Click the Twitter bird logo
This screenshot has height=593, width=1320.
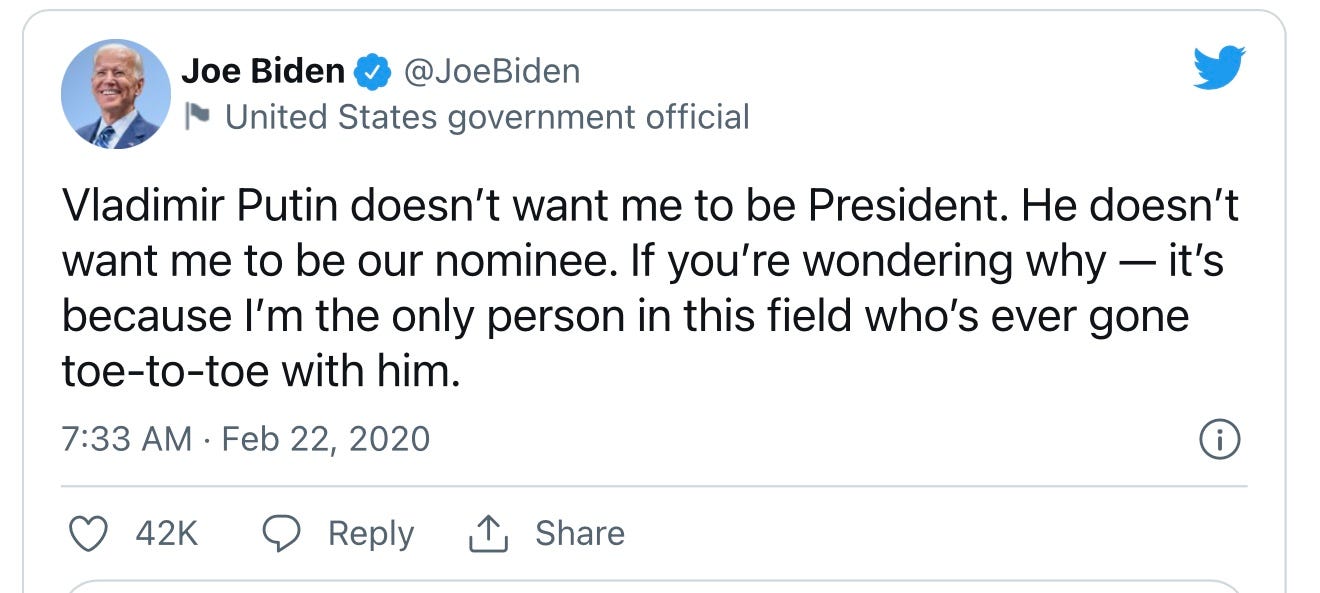pos(1219,70)
